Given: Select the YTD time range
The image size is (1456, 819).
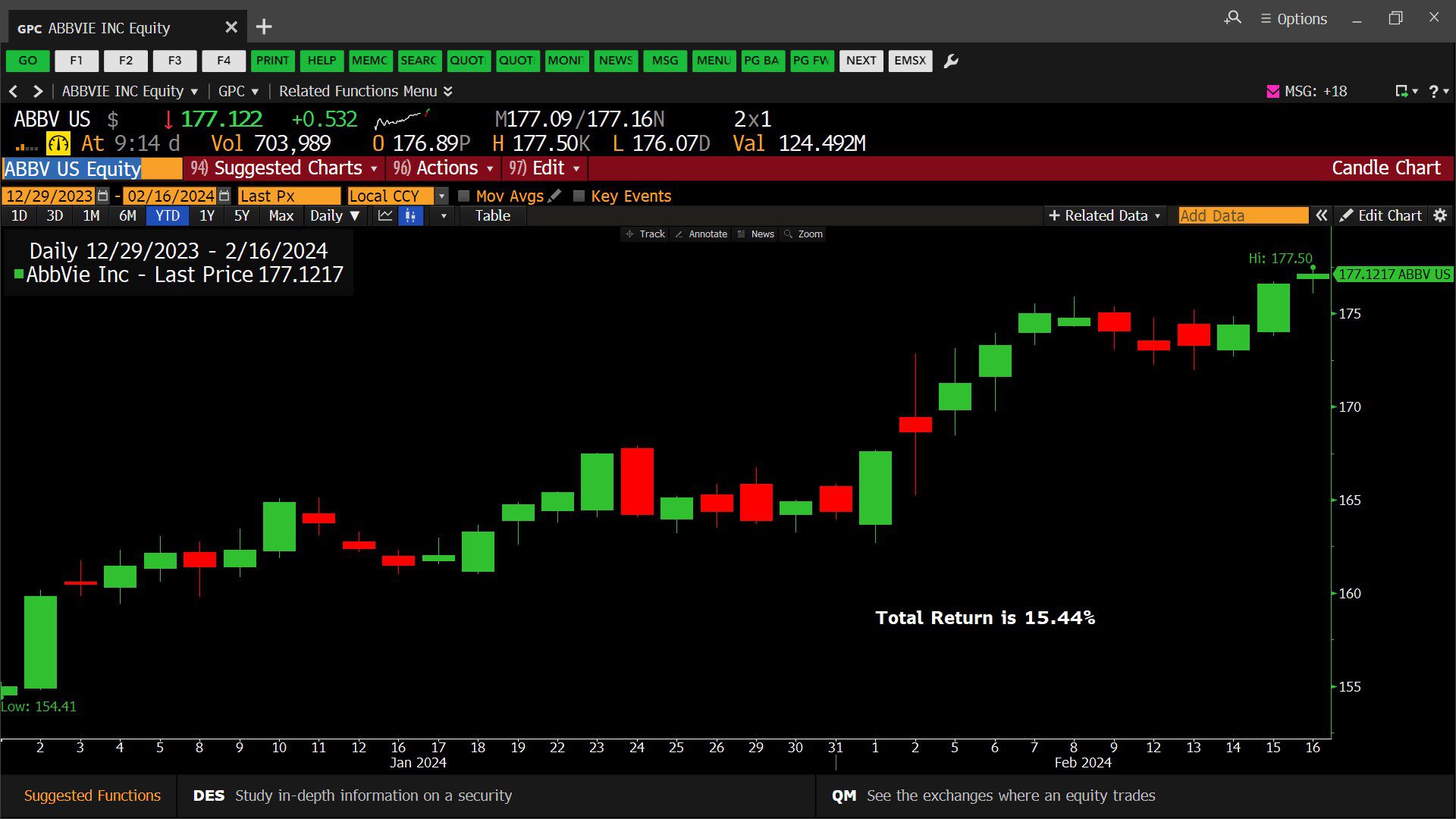Looking at the screenshot, I should coord(168,215).
